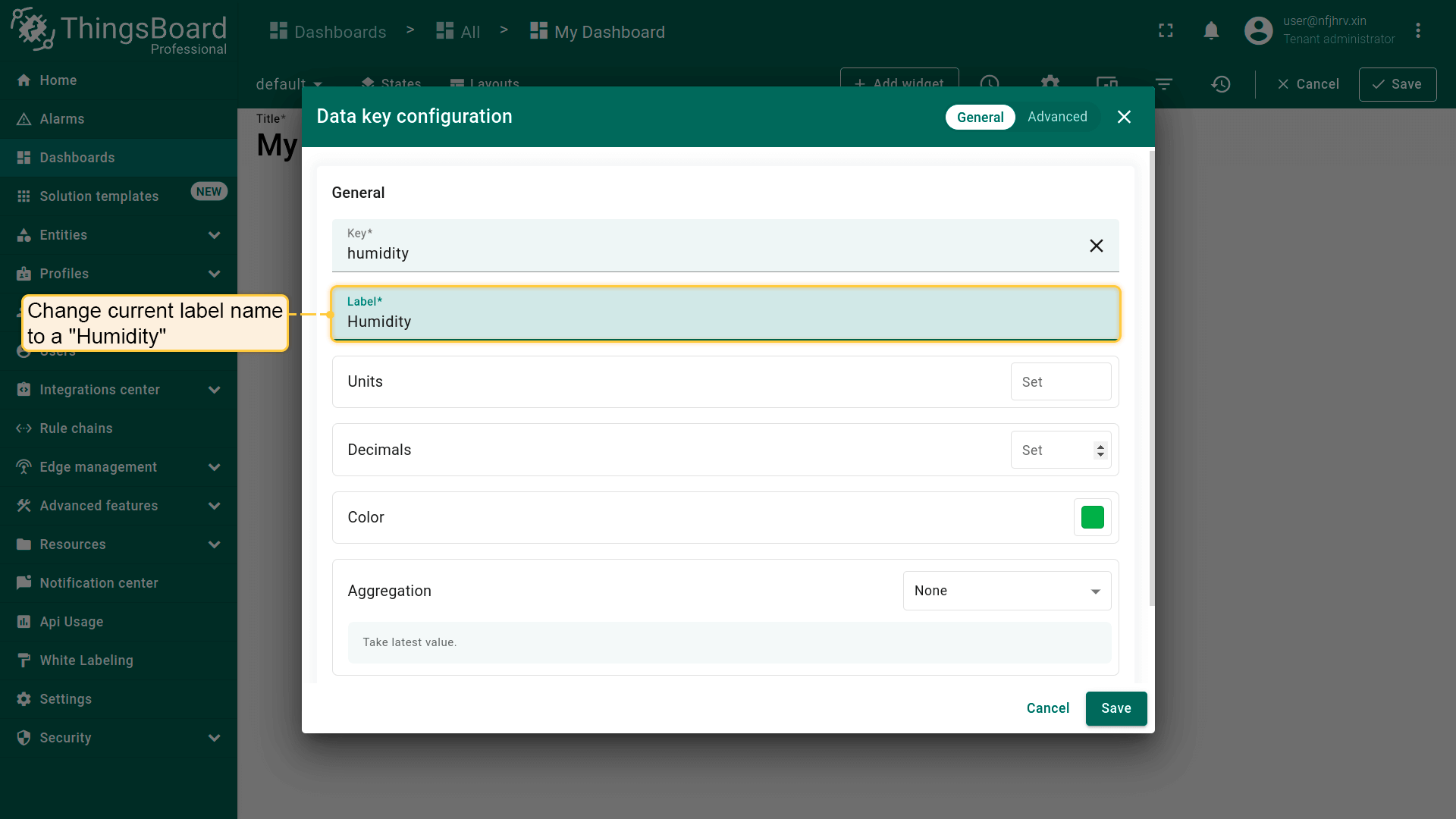
Task: Click the notifications bell icon
Action: click(x=1211, y=31)
